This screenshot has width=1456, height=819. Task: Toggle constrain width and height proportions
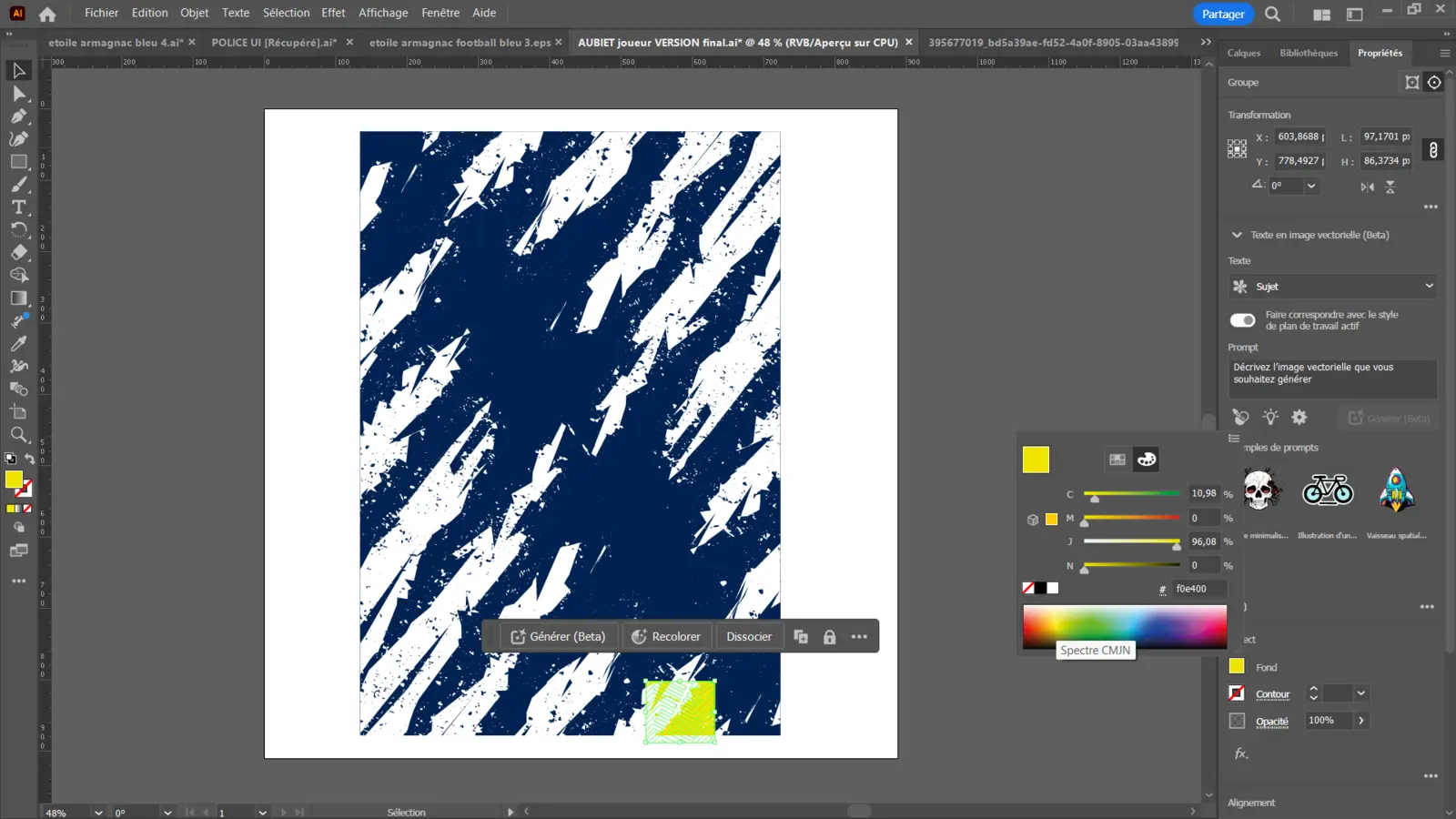[x=1433, y=150]
